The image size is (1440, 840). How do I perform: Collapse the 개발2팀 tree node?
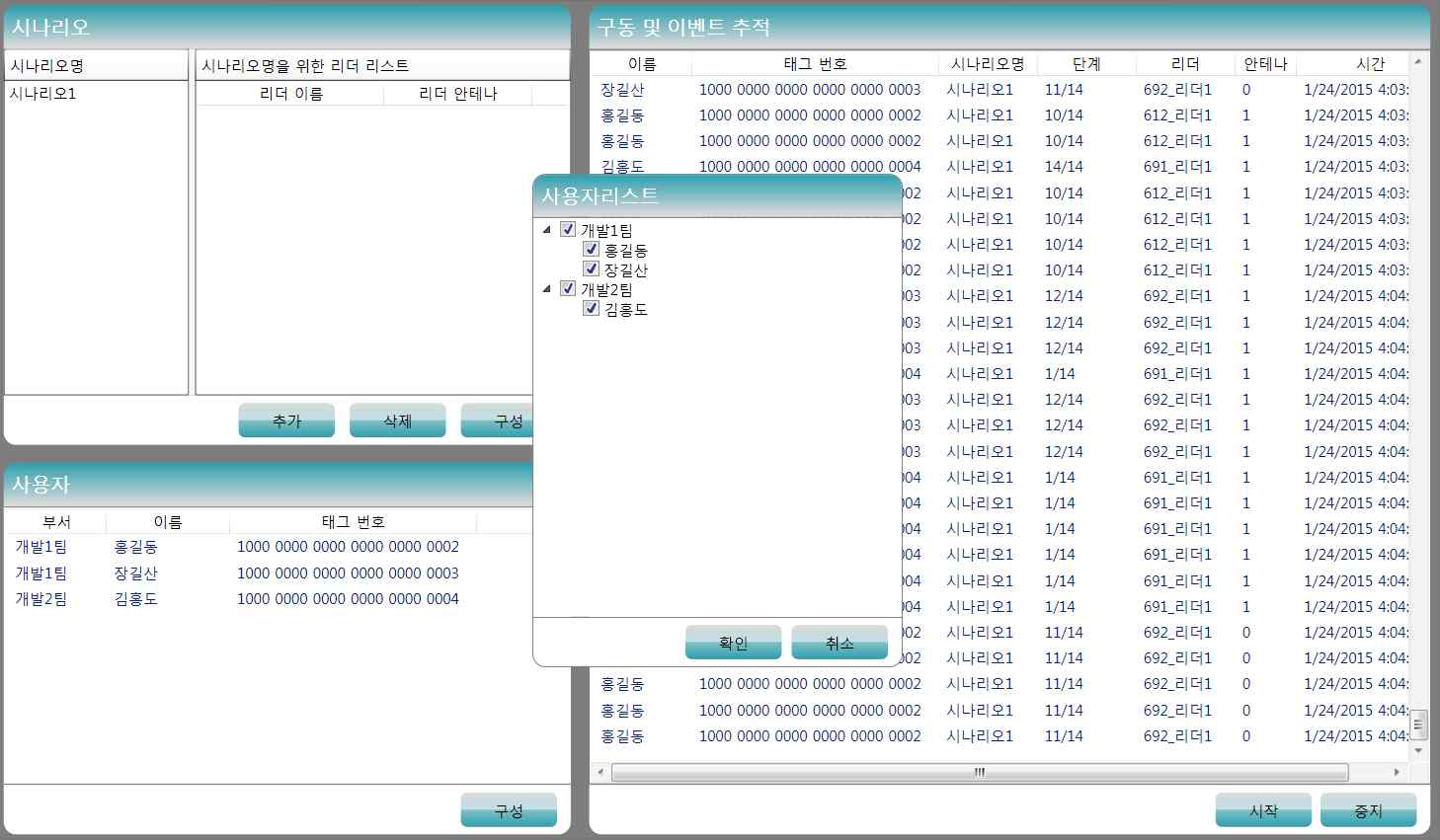point(547,289)
